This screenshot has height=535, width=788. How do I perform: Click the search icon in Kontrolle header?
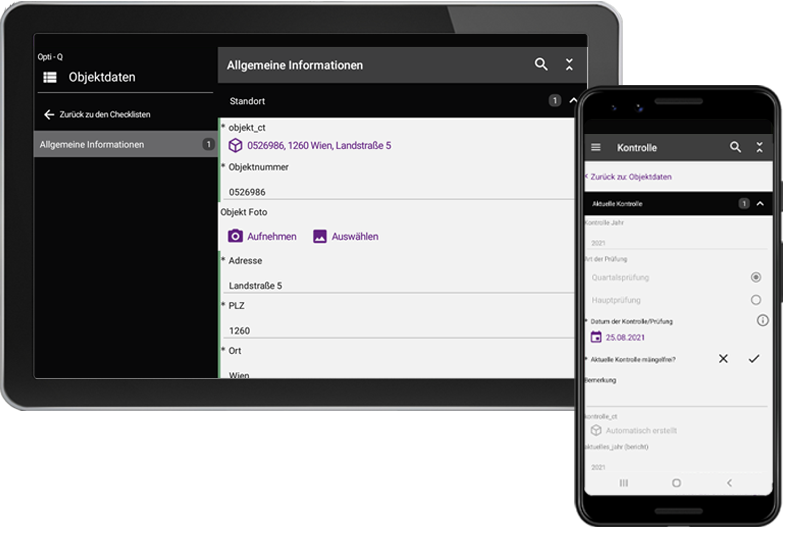click(x=735, y=148)
